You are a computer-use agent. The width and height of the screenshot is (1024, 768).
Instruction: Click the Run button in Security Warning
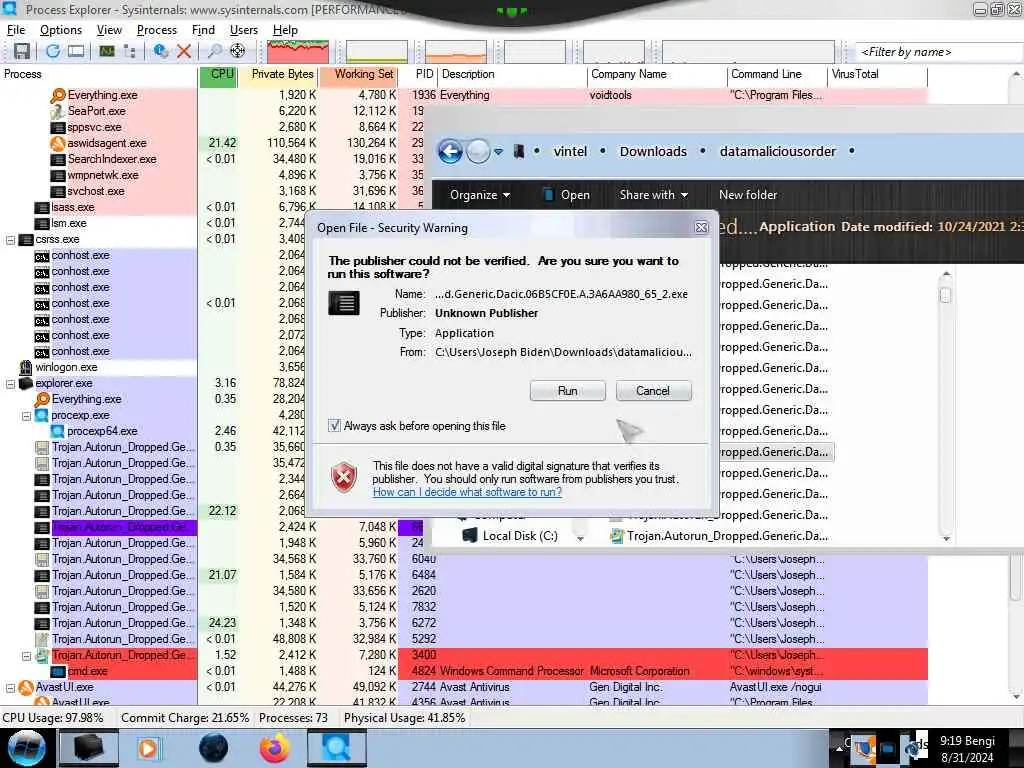[x=568, y=391]
